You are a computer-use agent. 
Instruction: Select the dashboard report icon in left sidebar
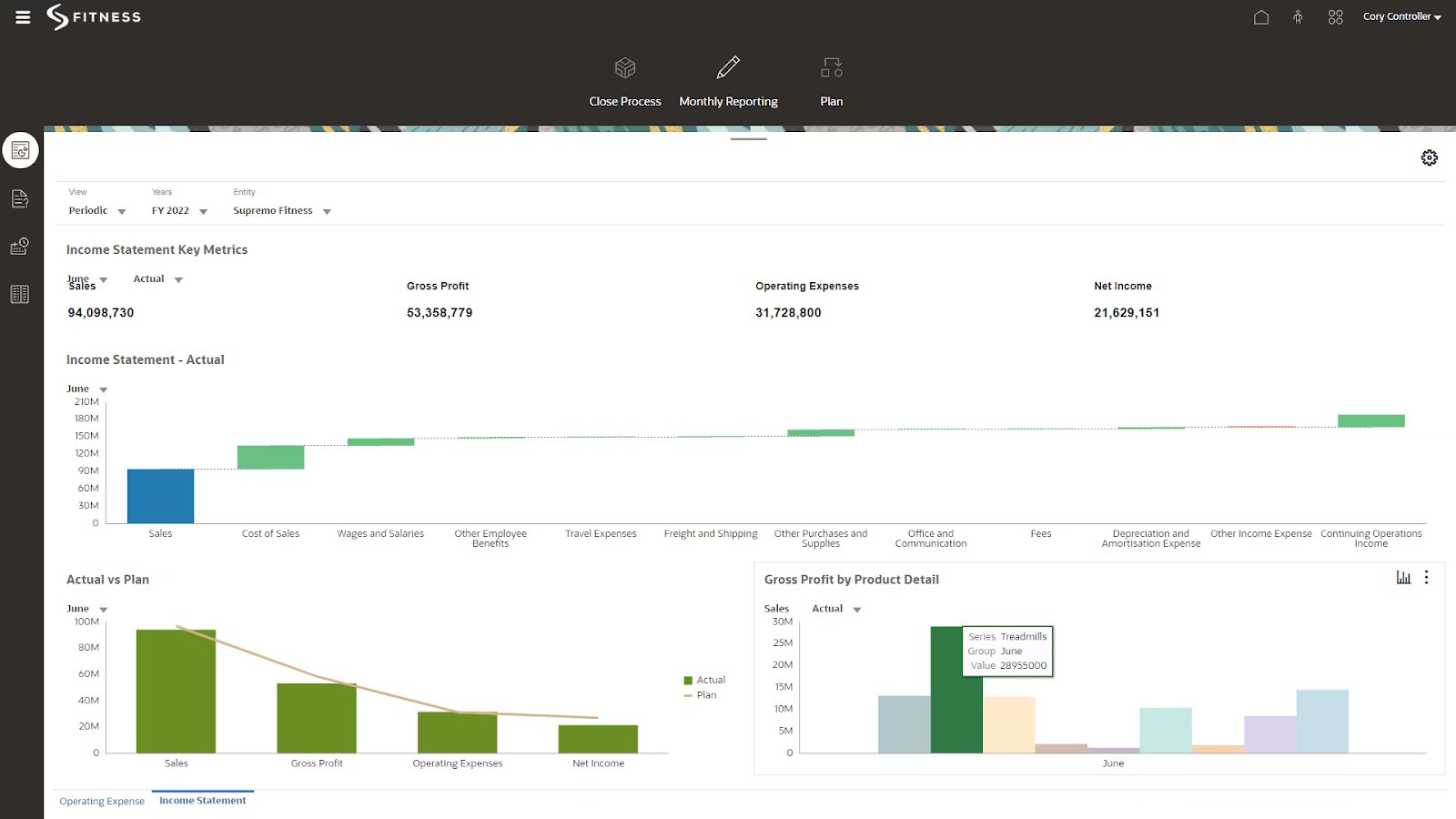coord(20,149)
